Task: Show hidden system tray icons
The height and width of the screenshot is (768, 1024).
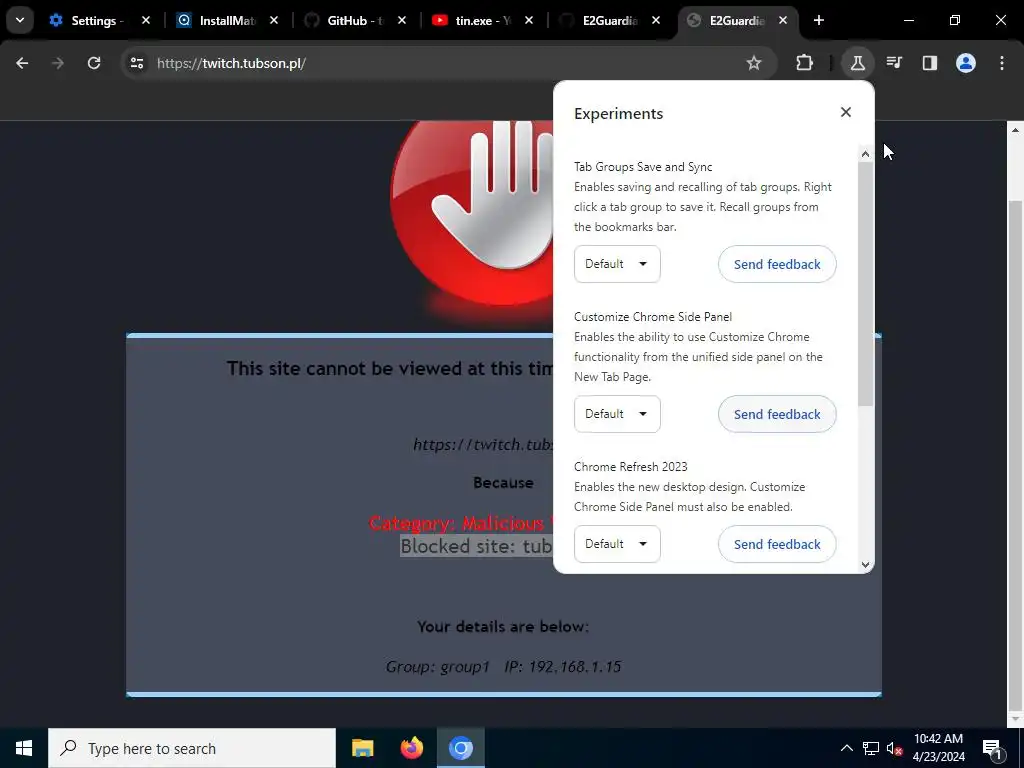Action: tap(846, 748)
